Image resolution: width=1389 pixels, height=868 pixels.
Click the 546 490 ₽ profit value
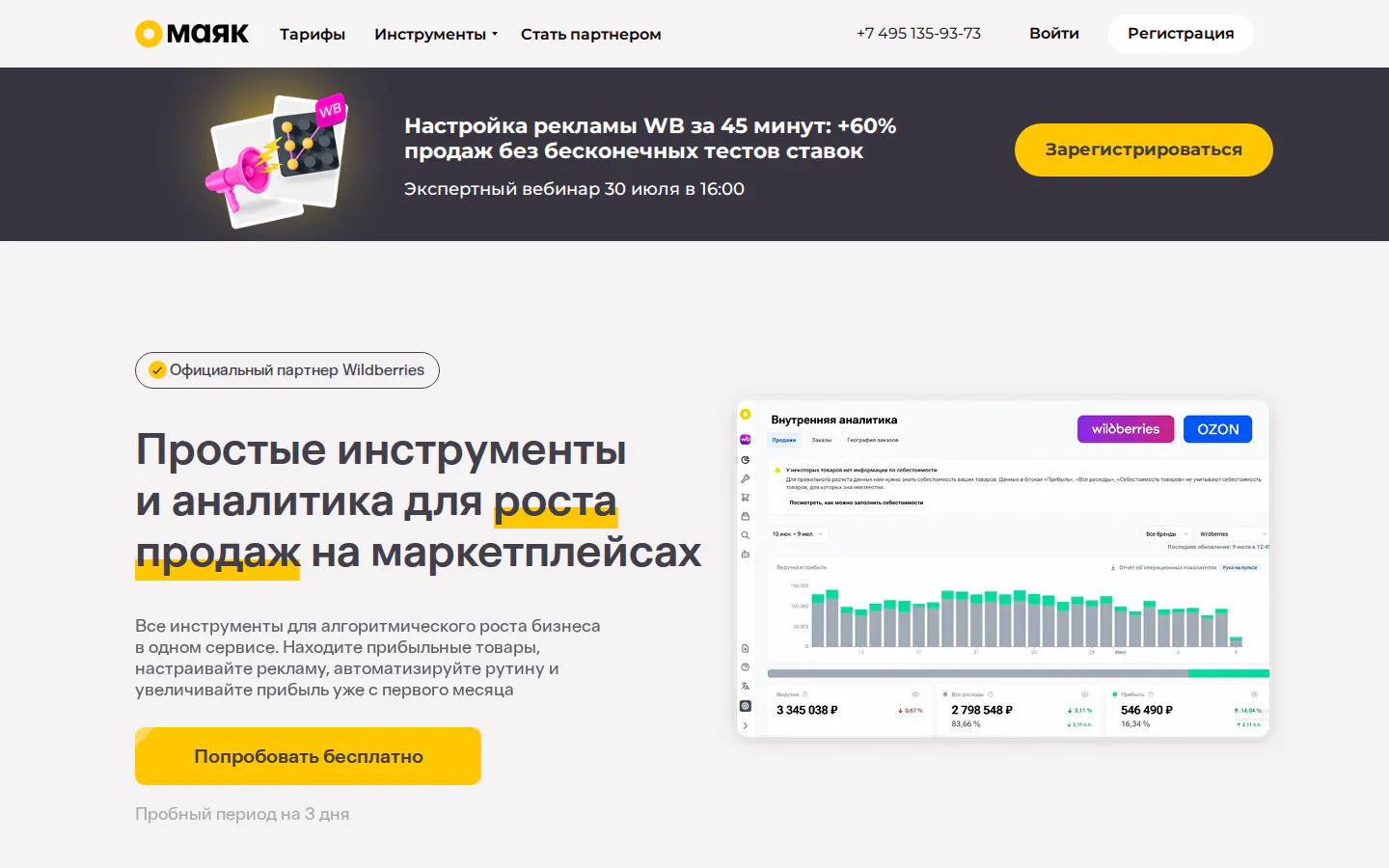[1147, 710]
